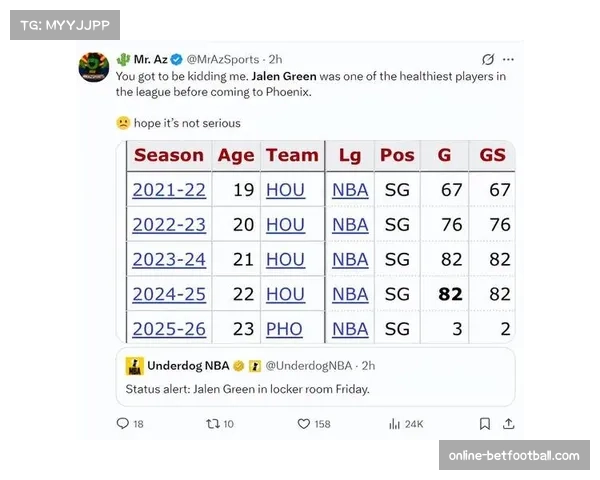600x480 pixels.
Task: Click NBA league link in 2022-23 row
Action: coord(350,224)
